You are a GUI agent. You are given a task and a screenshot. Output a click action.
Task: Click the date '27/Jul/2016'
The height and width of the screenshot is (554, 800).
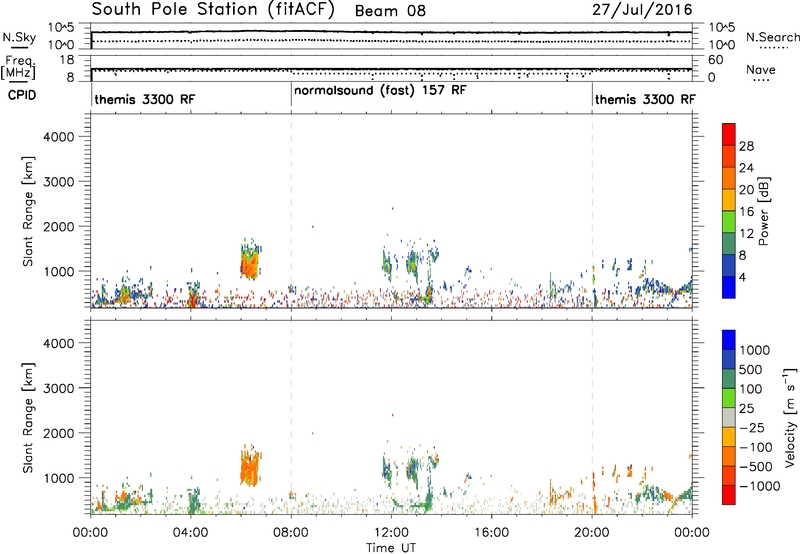642,10
